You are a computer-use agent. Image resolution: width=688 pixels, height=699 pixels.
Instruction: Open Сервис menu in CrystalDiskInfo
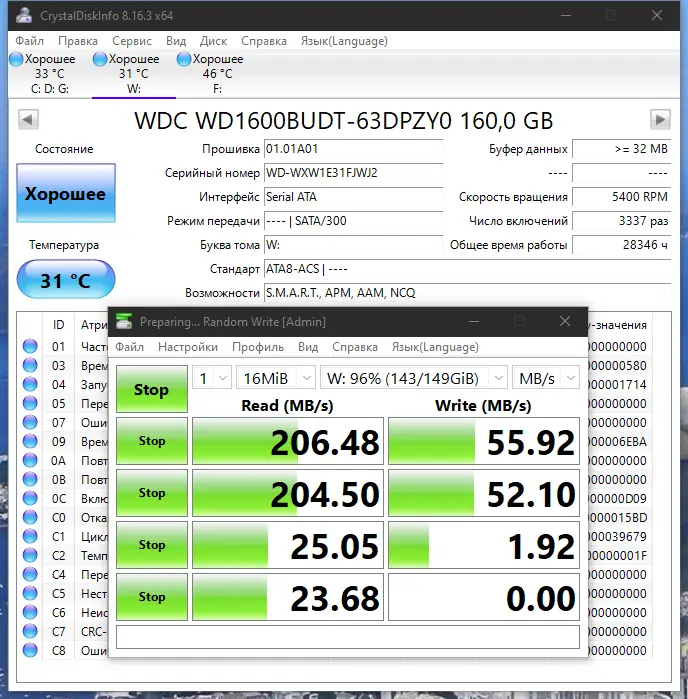coord(132,41)
